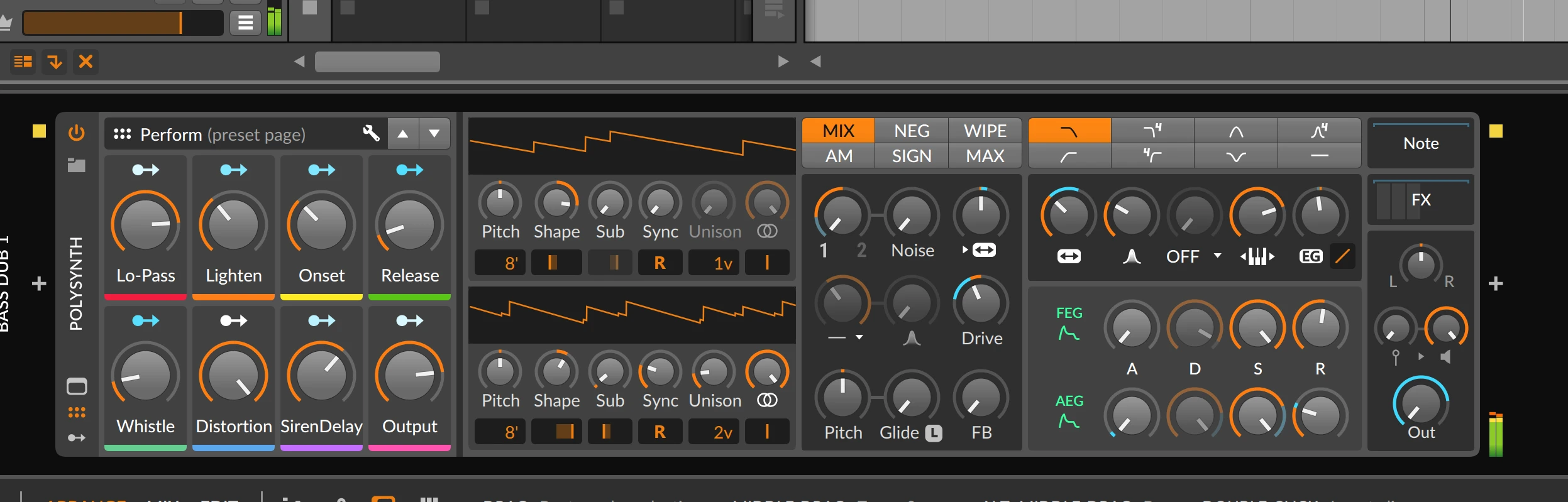Image resolution: width=1568 pixels, height=502 pixels.
Task: Open the preset folder icon
Action: coord(76,165)
